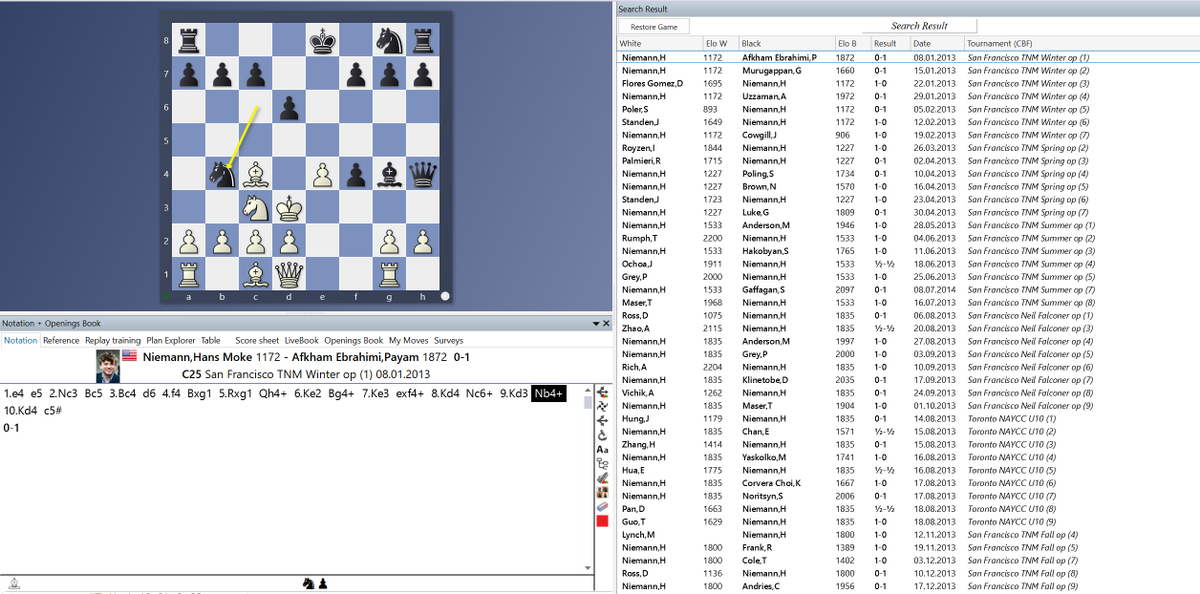Select the game row with Lynch,M

pyautogui.click(x=908, y=534)
